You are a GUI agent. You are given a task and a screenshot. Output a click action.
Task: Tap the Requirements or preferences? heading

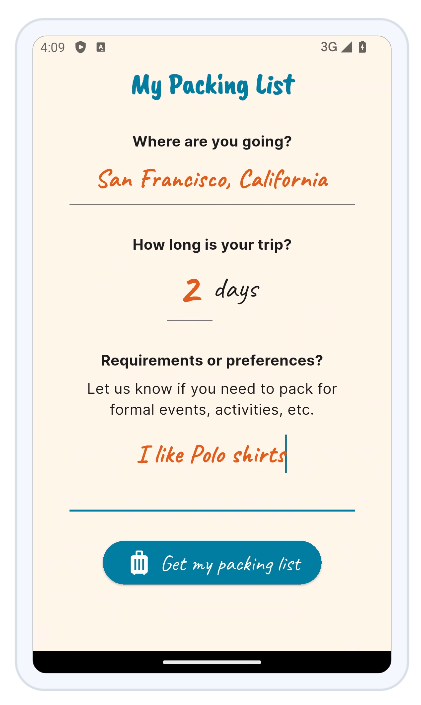(212, 361)
